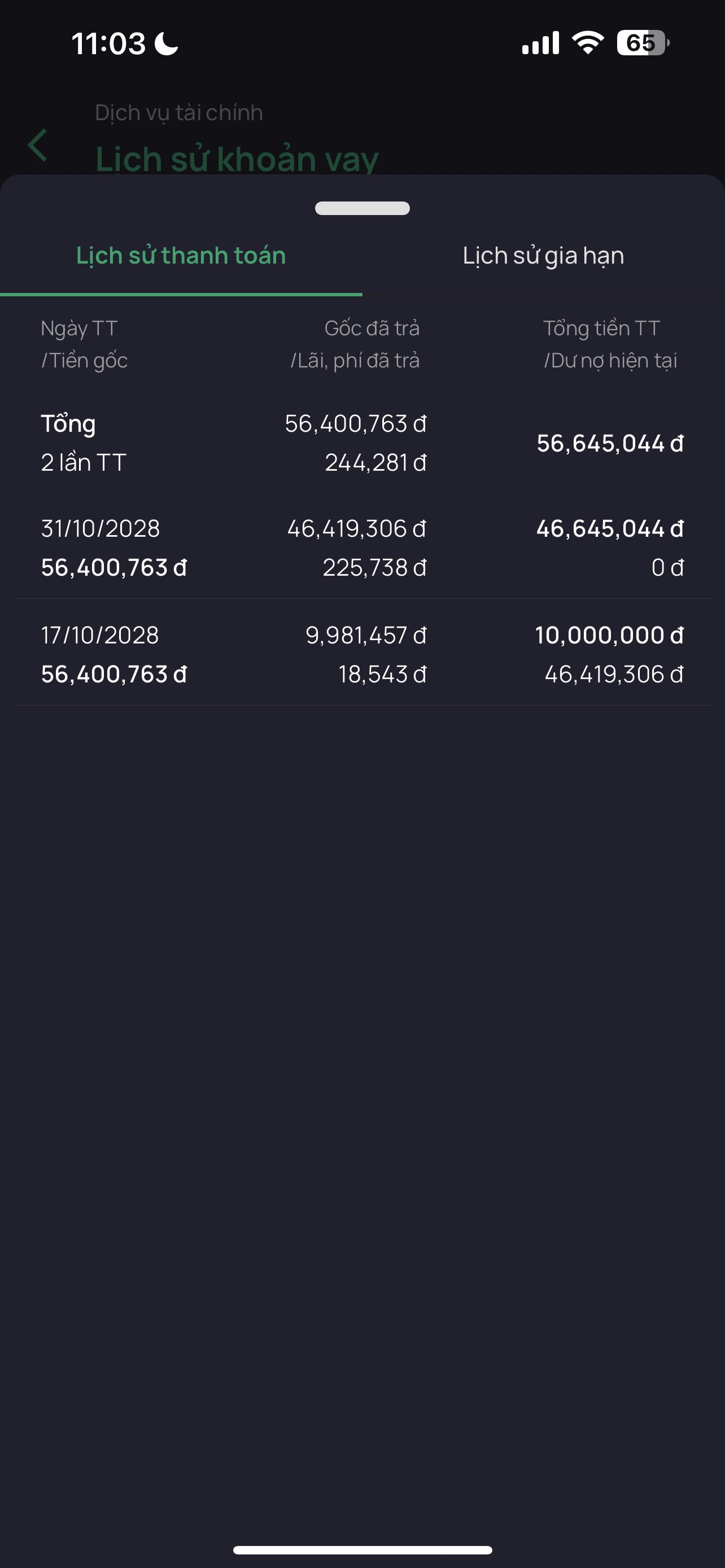This screenshot has height=1568, width=725.
Task: Tap the Tổng tiền TT column header
Action: [x=601, y=328]
